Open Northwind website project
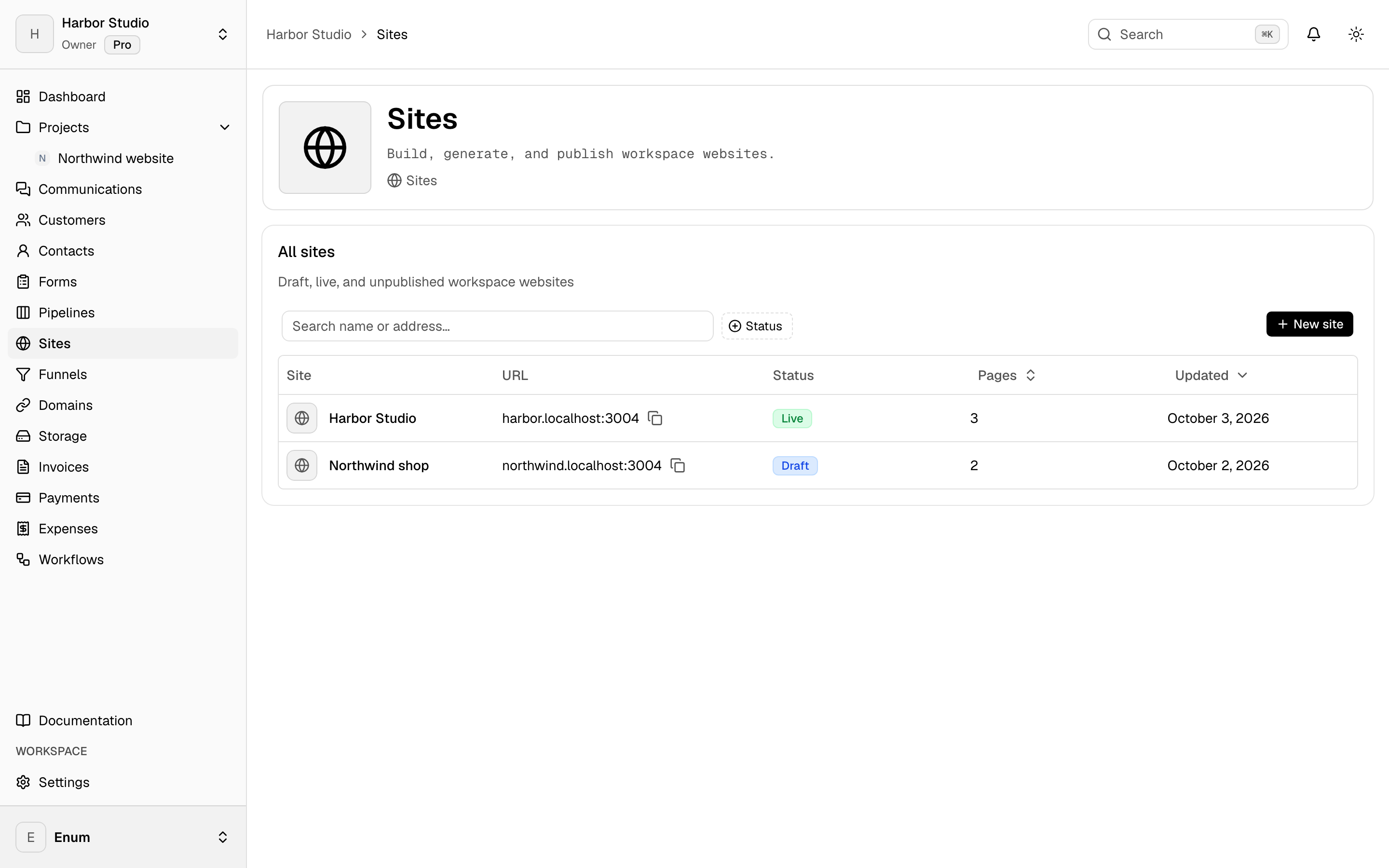The image size is (1389, 868). coord(133,159)
